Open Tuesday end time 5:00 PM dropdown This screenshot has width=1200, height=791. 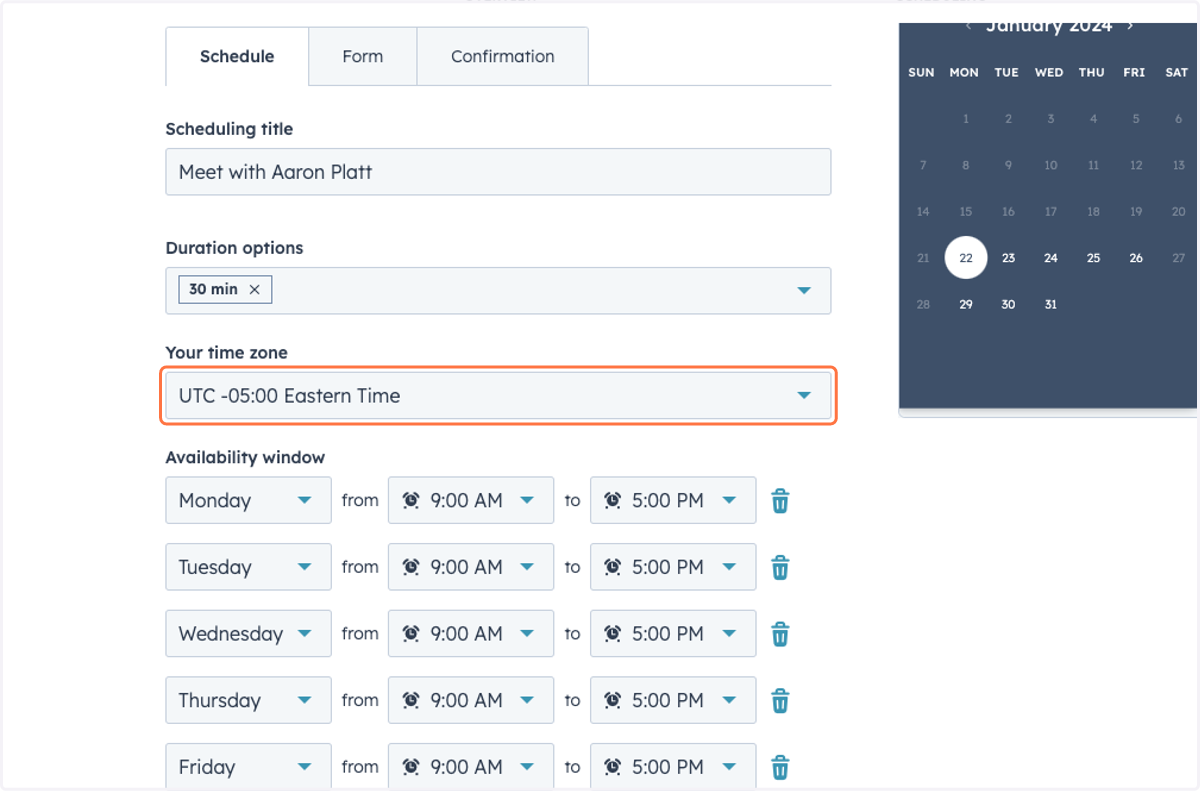[673, 567]
